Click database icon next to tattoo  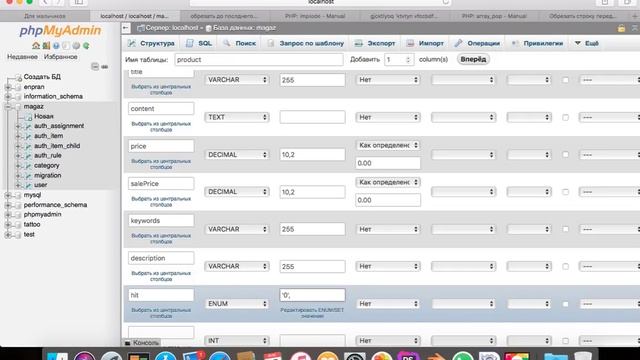(x=18, y=224)
